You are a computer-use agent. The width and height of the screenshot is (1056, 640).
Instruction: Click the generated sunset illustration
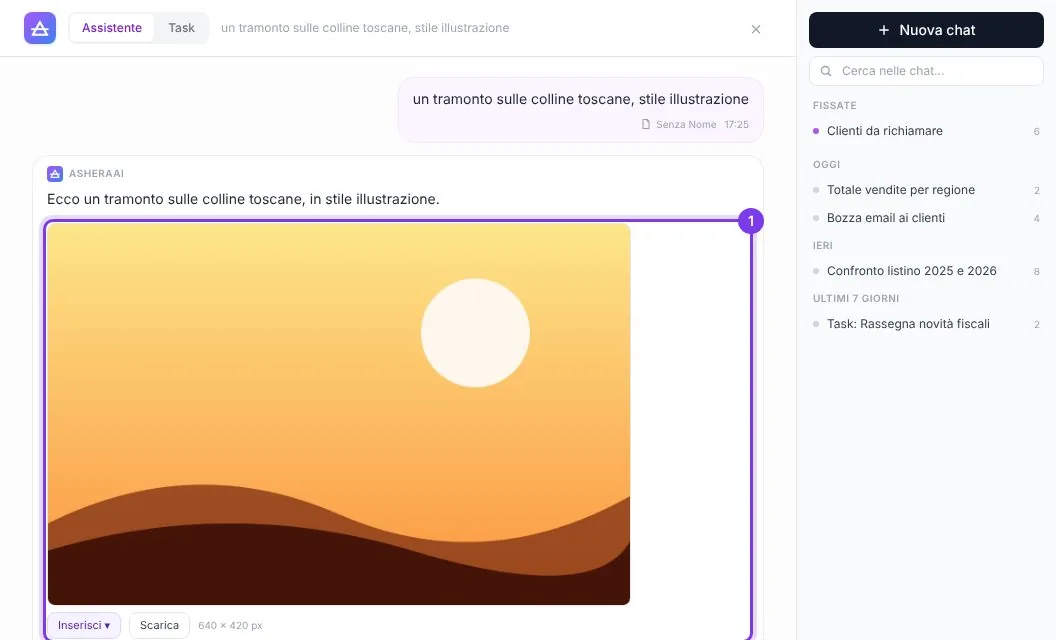click(x=339, y=414)
